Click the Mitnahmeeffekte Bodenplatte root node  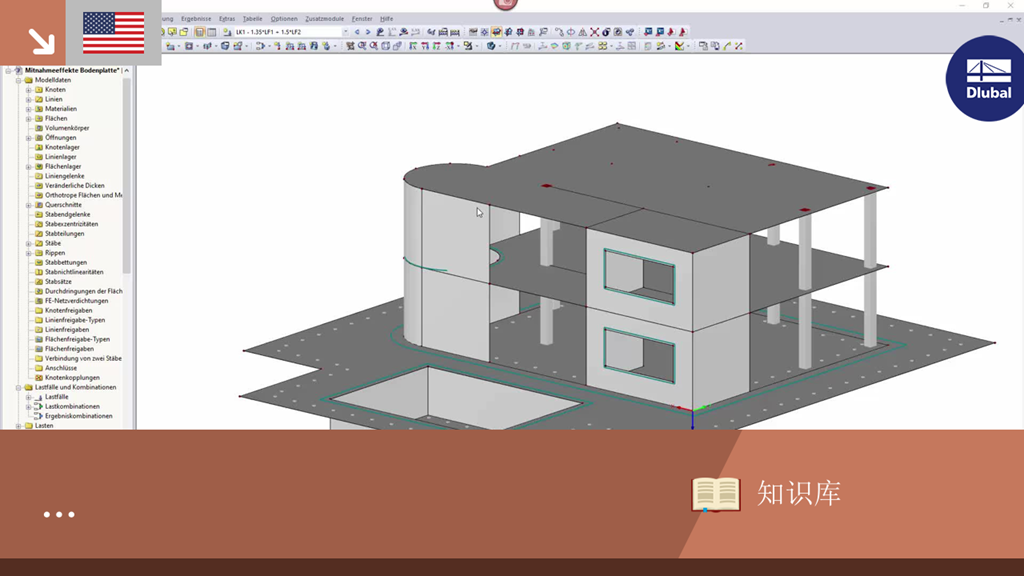[x=72, y=71]
